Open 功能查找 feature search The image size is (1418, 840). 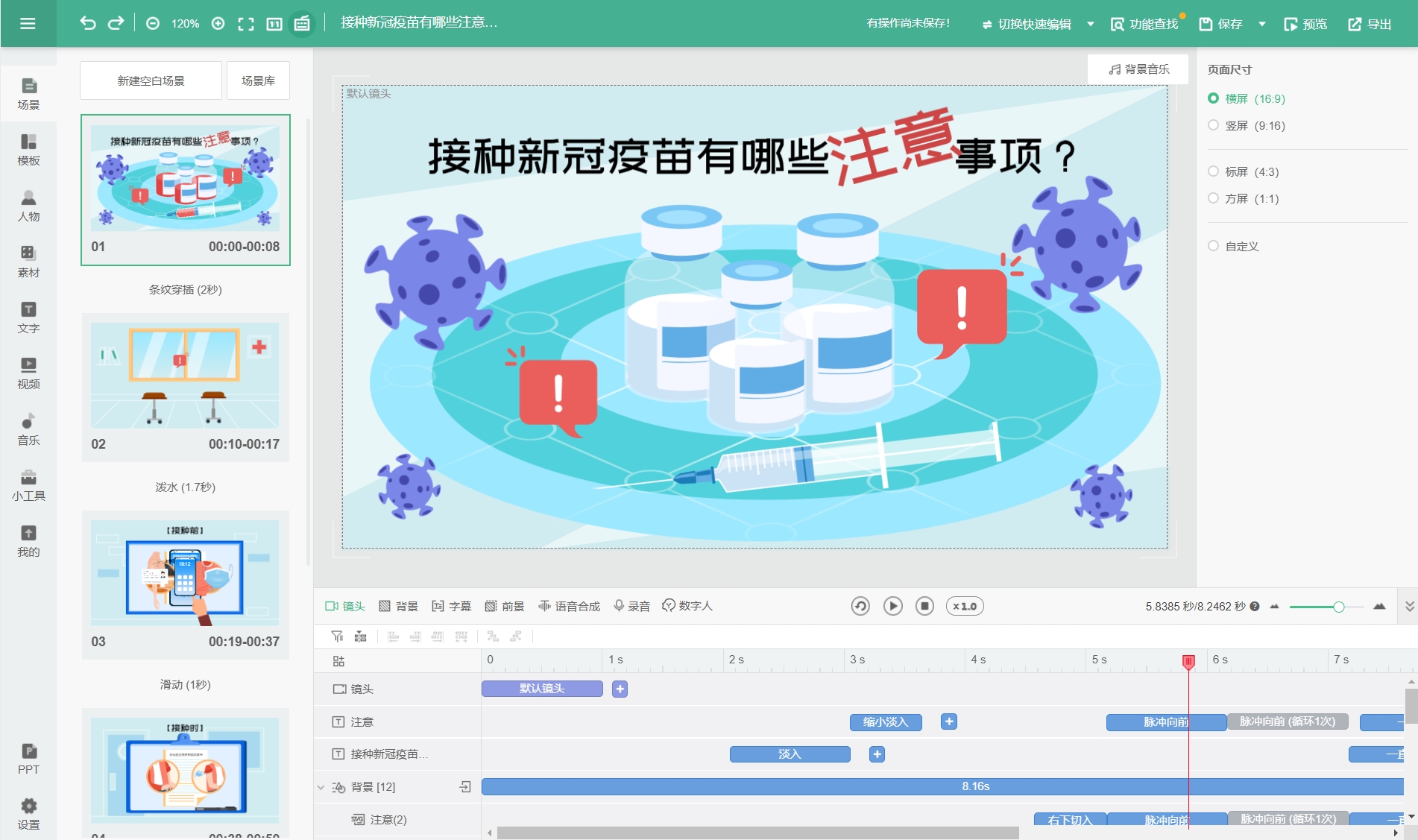[1144, 24]
